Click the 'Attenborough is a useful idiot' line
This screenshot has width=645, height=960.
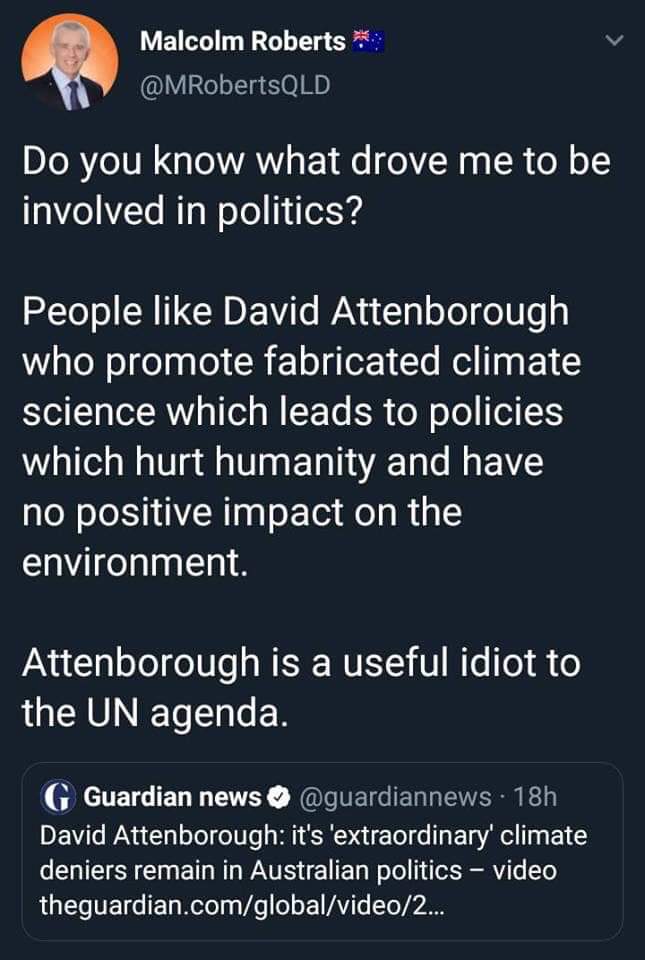pos(300,662)
